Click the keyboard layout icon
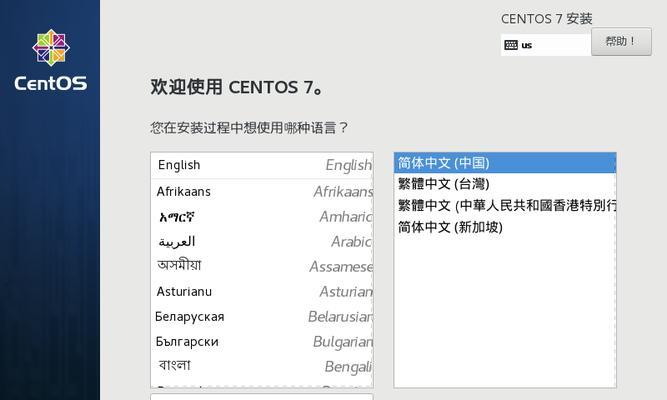 (511, 45)
